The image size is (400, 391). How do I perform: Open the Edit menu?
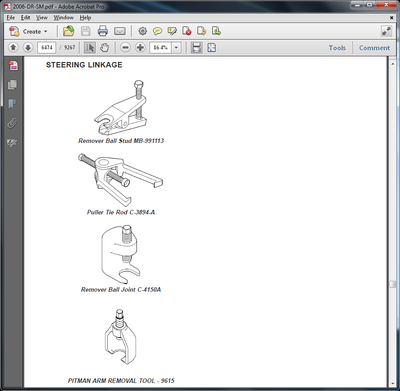tap(26, 18)
